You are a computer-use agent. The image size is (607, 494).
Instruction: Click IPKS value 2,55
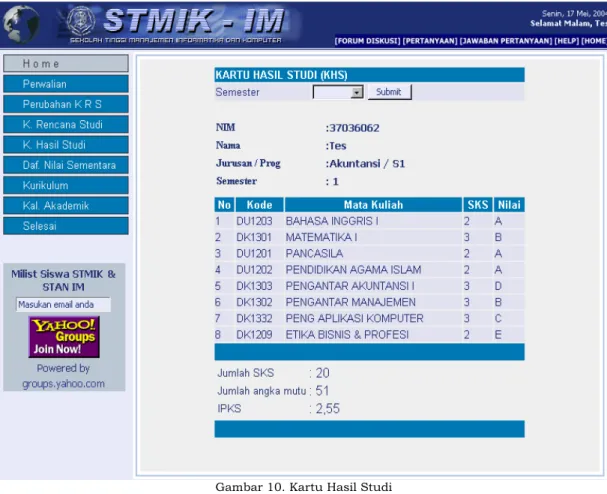328,409
